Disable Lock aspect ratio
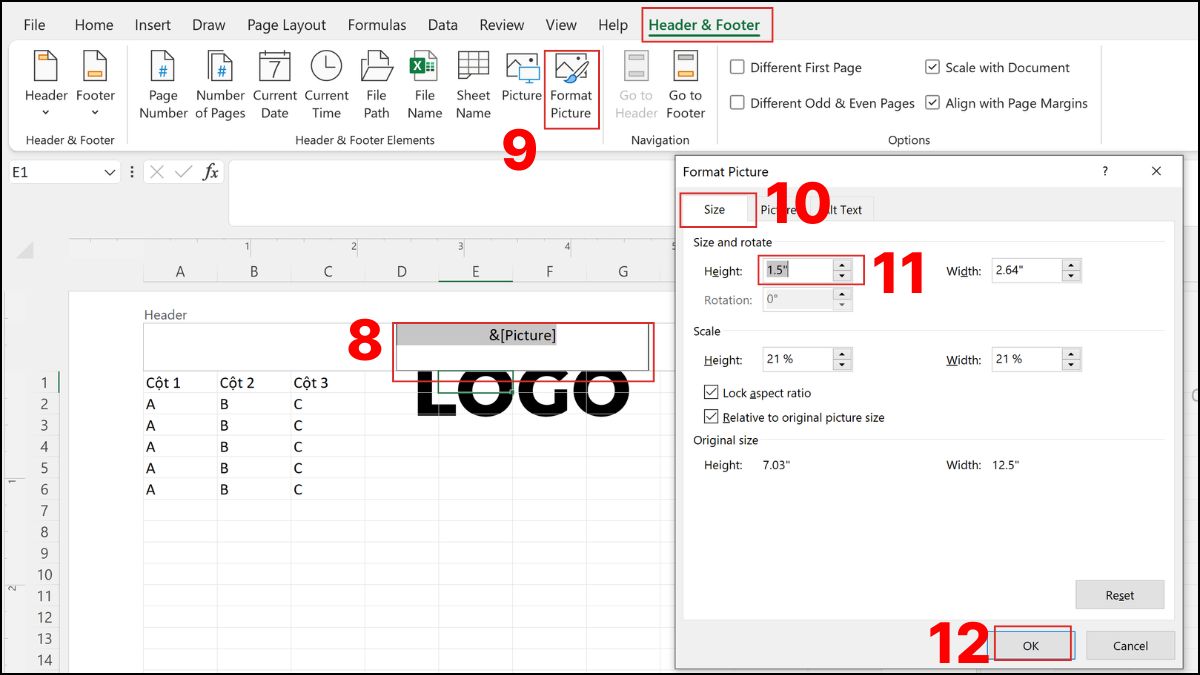The width and height of the screenshot is (1200, 675). [712, 392]
